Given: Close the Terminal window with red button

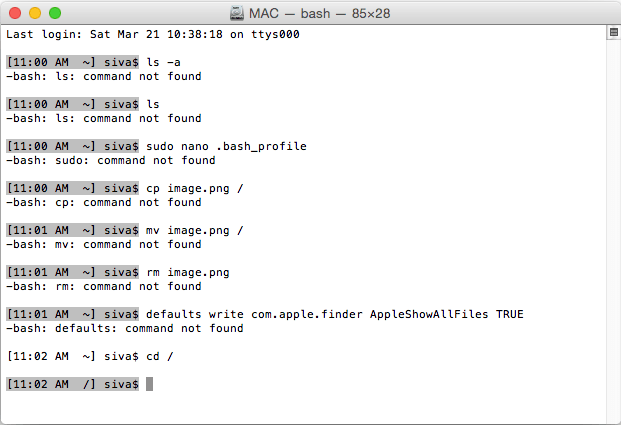Looking at the screenshot, I should tap(14, 14).
